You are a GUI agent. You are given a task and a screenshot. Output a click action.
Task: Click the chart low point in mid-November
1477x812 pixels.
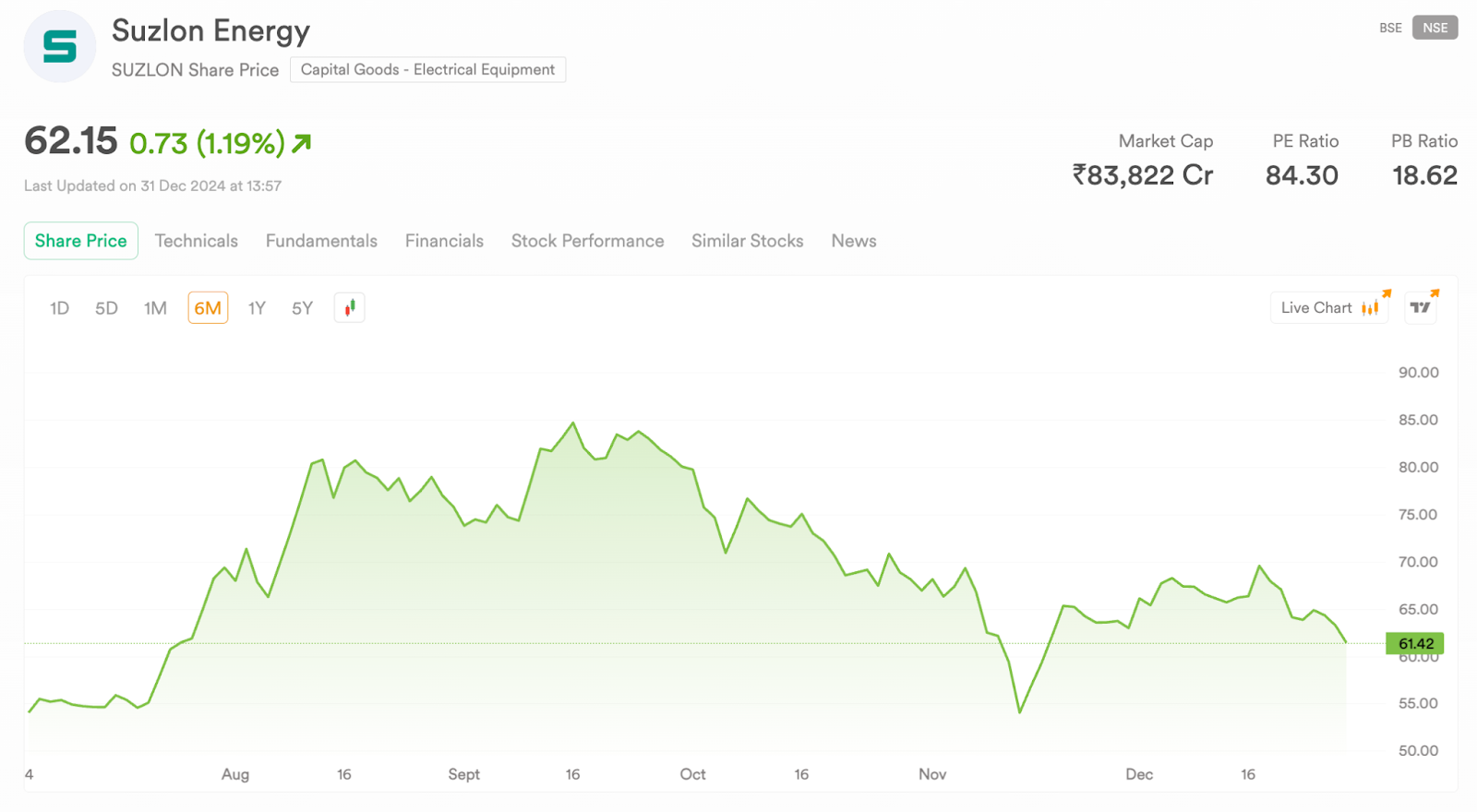[1019, 711]
